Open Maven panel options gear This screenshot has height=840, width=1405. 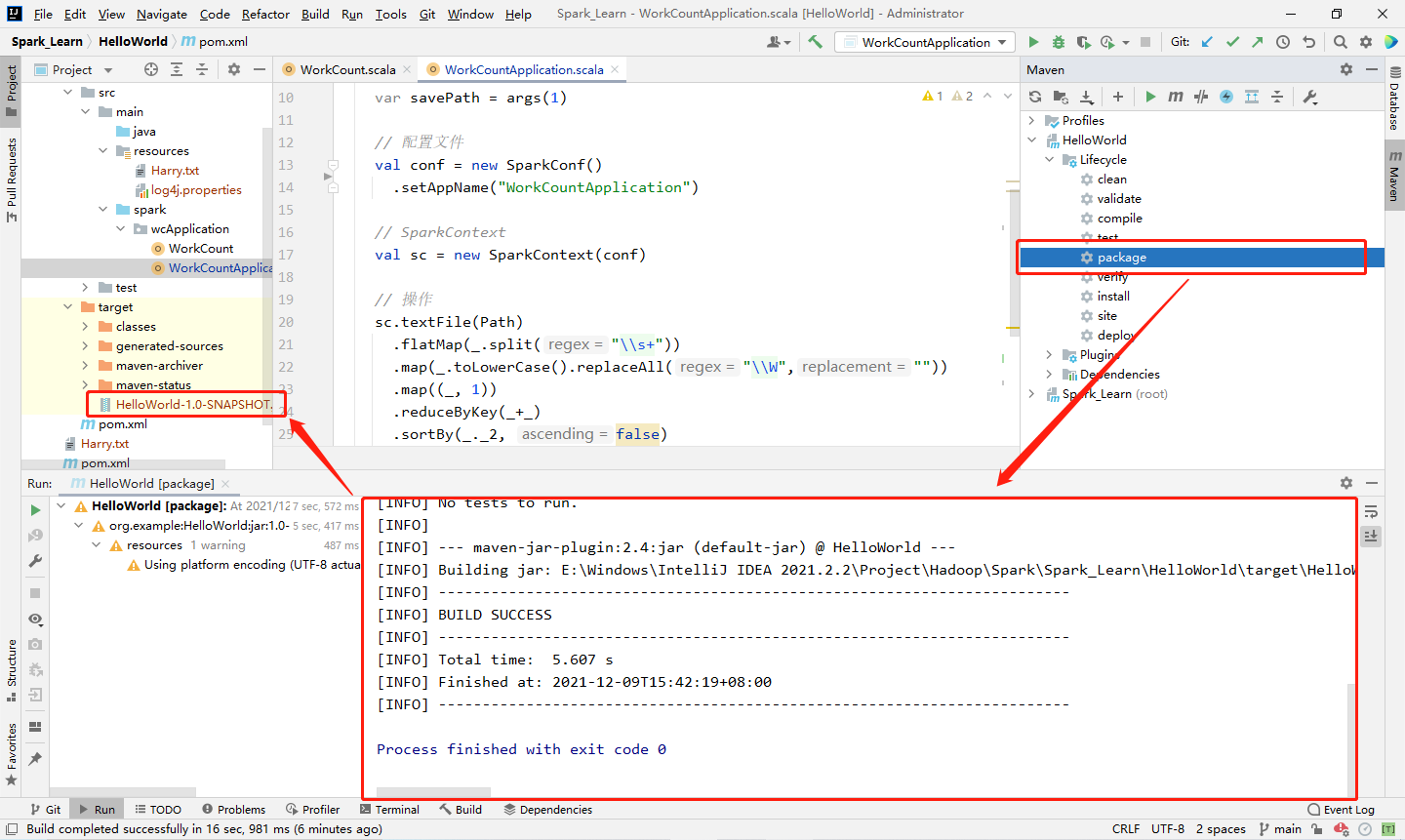click(1346, 69)
